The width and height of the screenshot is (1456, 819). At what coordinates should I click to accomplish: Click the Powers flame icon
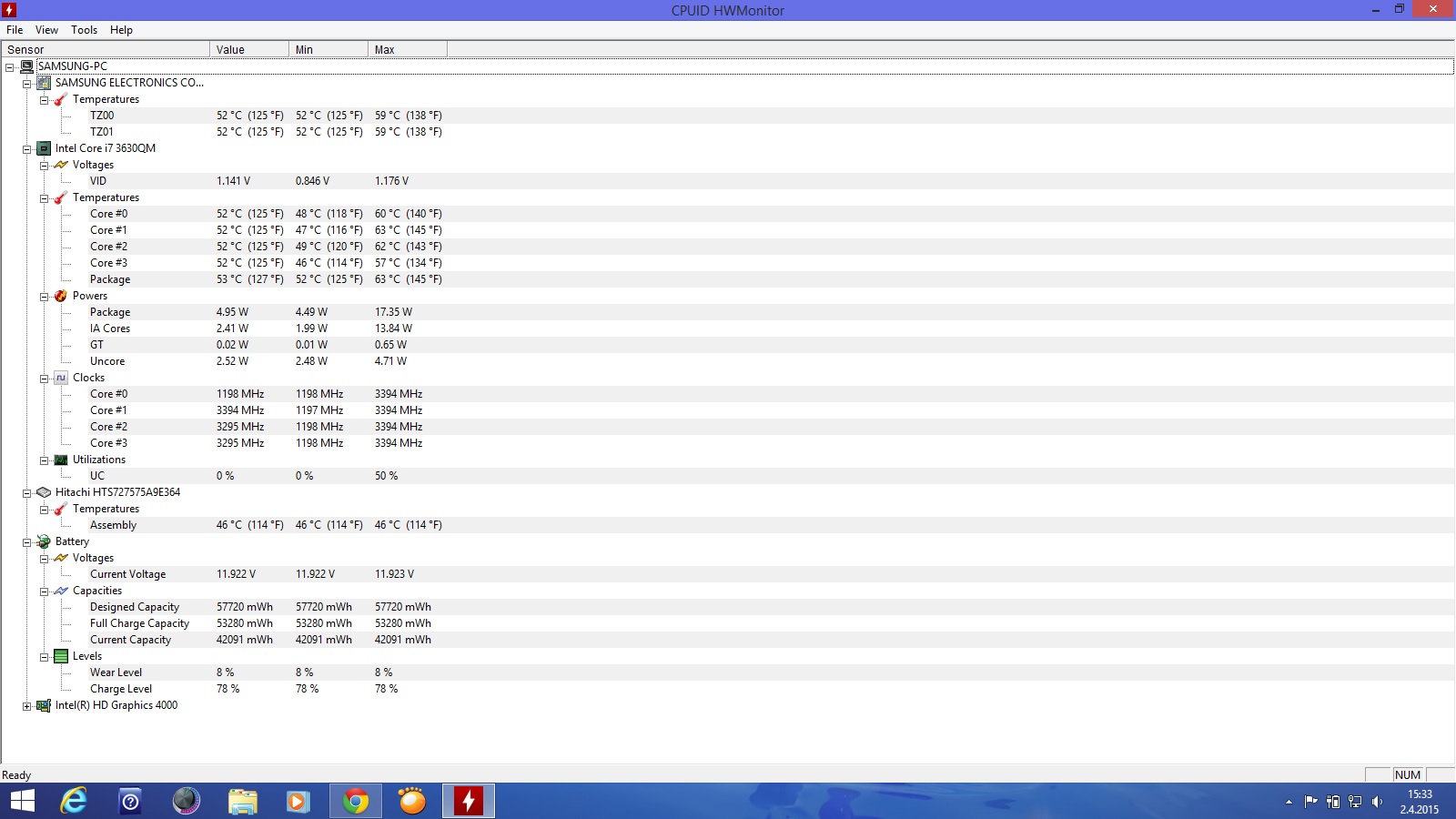(x=61, y=296)
